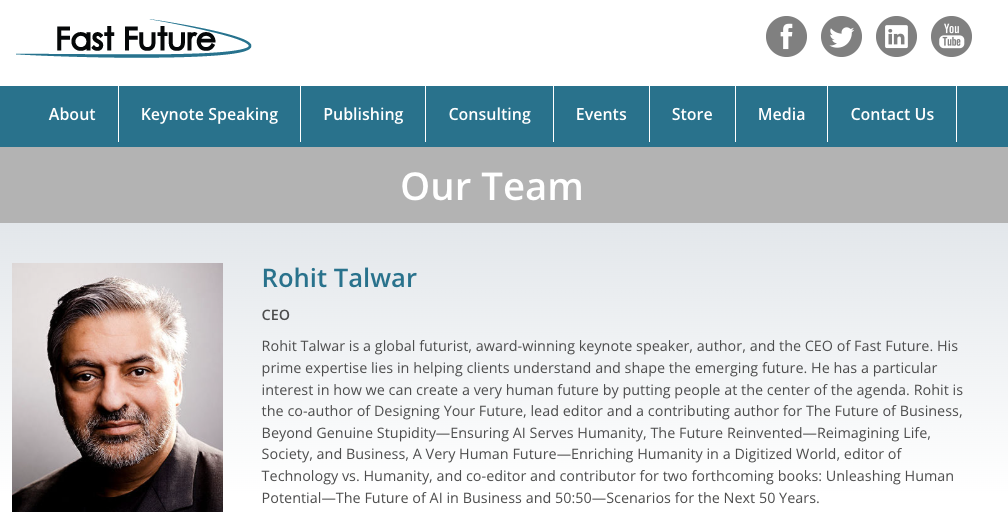Go to the YouTube channel icon
1008x531 pixels.
(x=951, y=37)
